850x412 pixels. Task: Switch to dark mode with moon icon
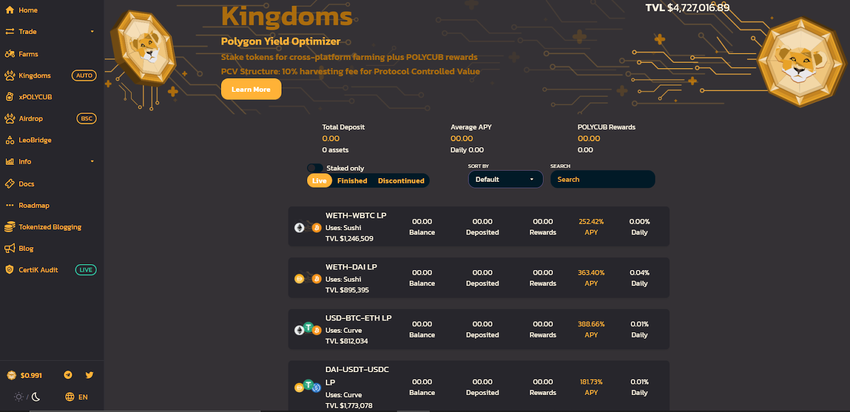coord(36,397)
